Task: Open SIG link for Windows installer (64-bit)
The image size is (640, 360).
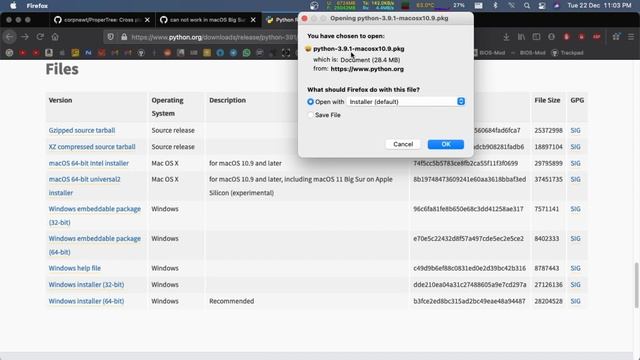Action: coord(575,301)
